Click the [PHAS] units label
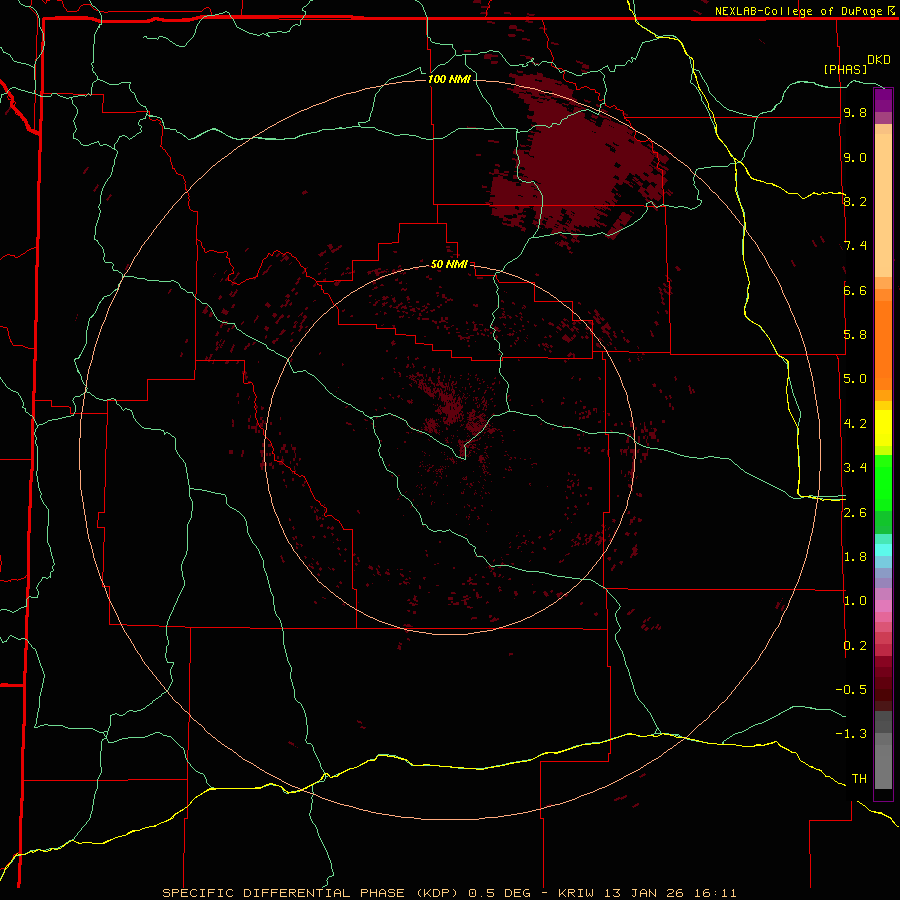 tap(845, 69)
